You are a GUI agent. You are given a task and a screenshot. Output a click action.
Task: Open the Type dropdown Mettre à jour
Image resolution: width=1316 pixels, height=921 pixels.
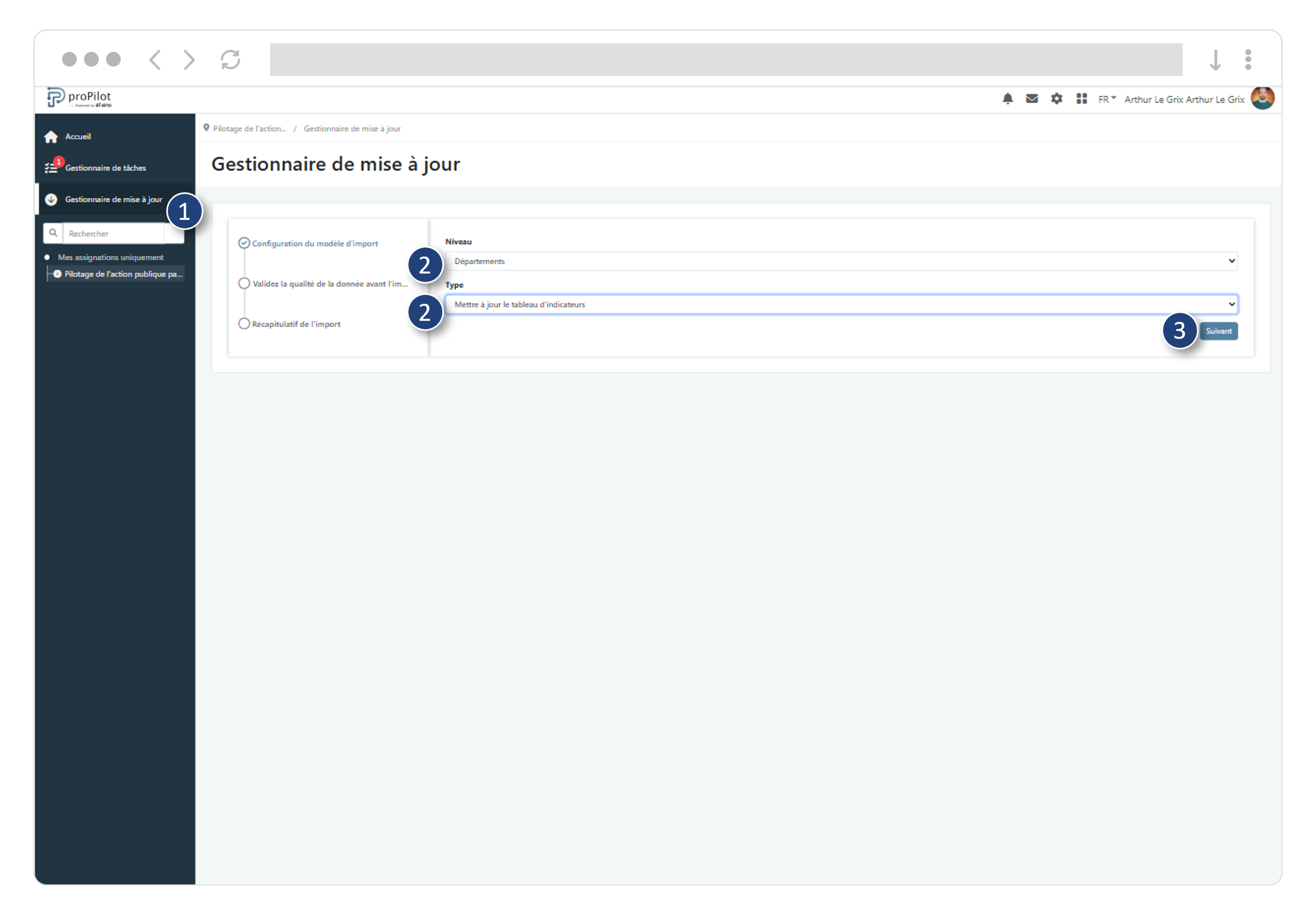click(x=841, y=304)
